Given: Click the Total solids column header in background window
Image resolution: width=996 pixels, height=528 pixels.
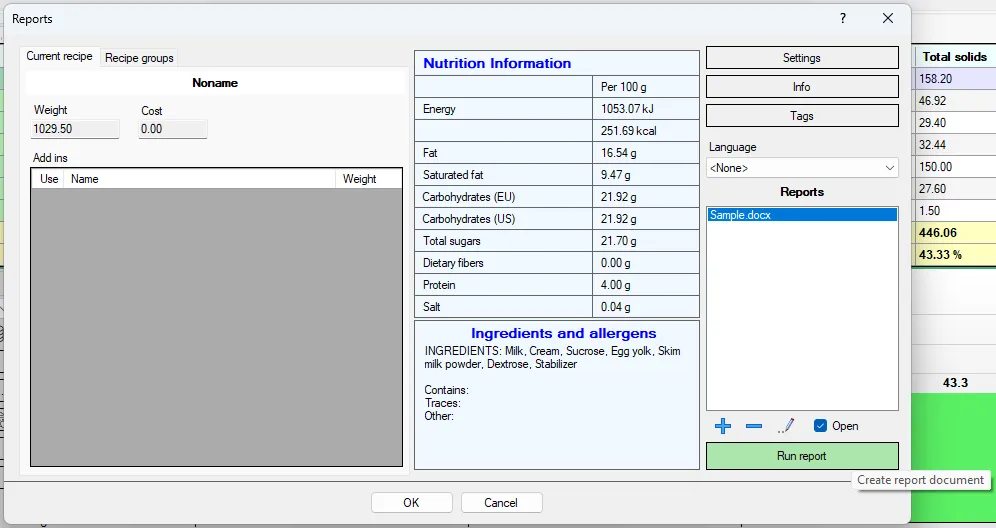Looking at the screenshot, I should tap(954, 57).
